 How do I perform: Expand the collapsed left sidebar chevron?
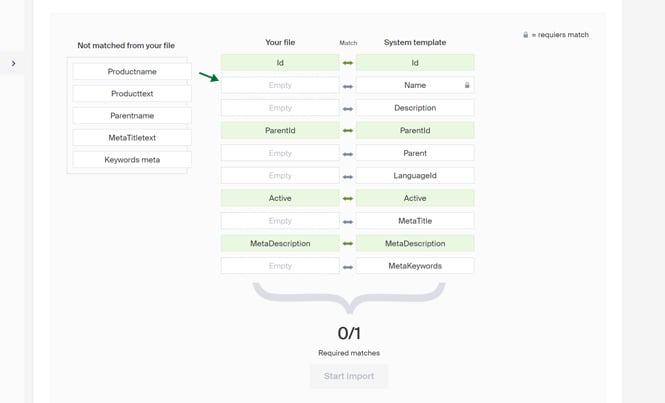pos(13,64)
